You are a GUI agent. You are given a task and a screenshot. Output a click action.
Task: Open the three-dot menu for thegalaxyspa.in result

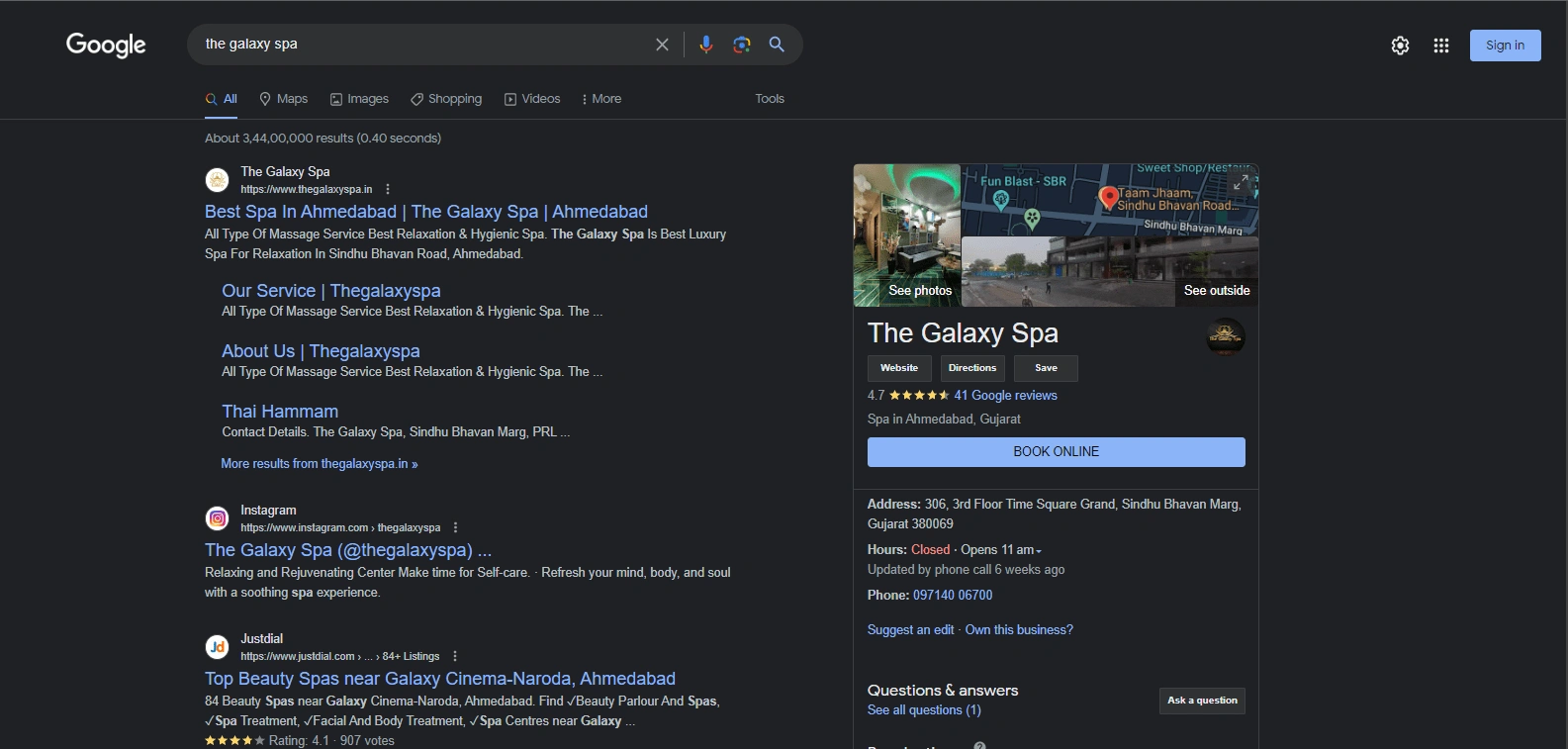(388, 189)
